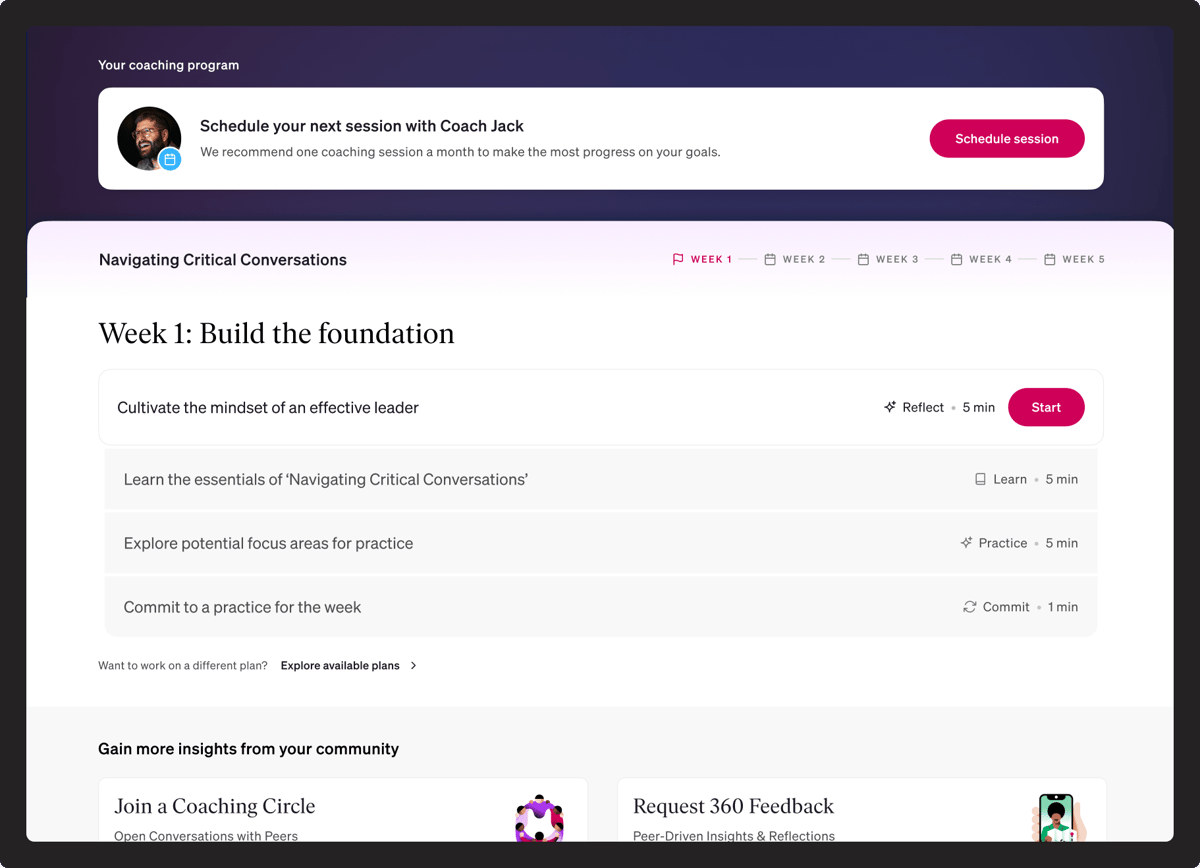Expand the chevron beside Explore available plans
Viewport: 1200px width, 868px height.
(414, 665)
